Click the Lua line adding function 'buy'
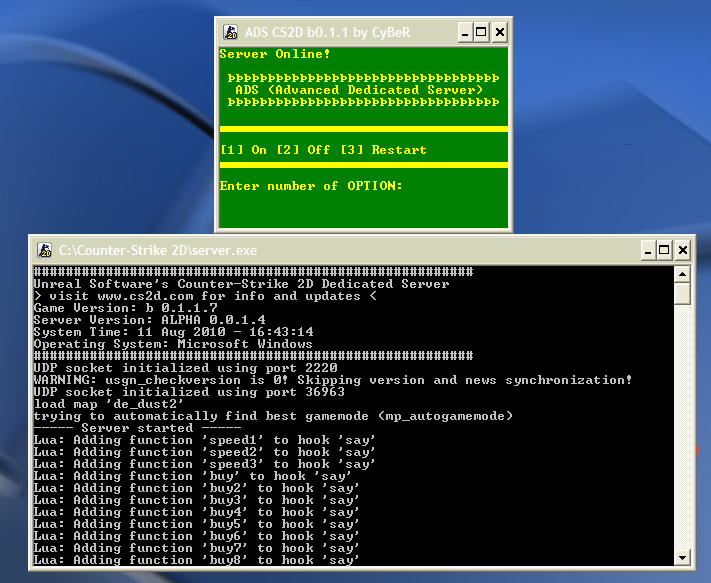This screenshot has height=583, width=711. coord(193,476)
